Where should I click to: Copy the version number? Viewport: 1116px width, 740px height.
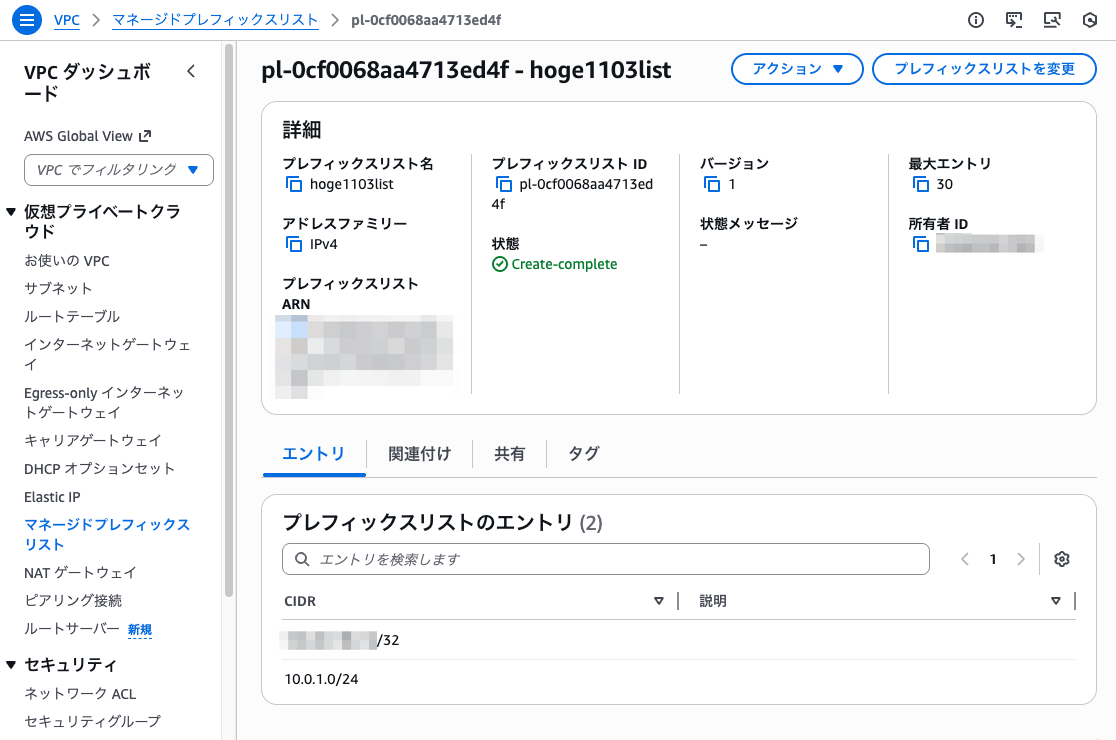click(713, 184)
